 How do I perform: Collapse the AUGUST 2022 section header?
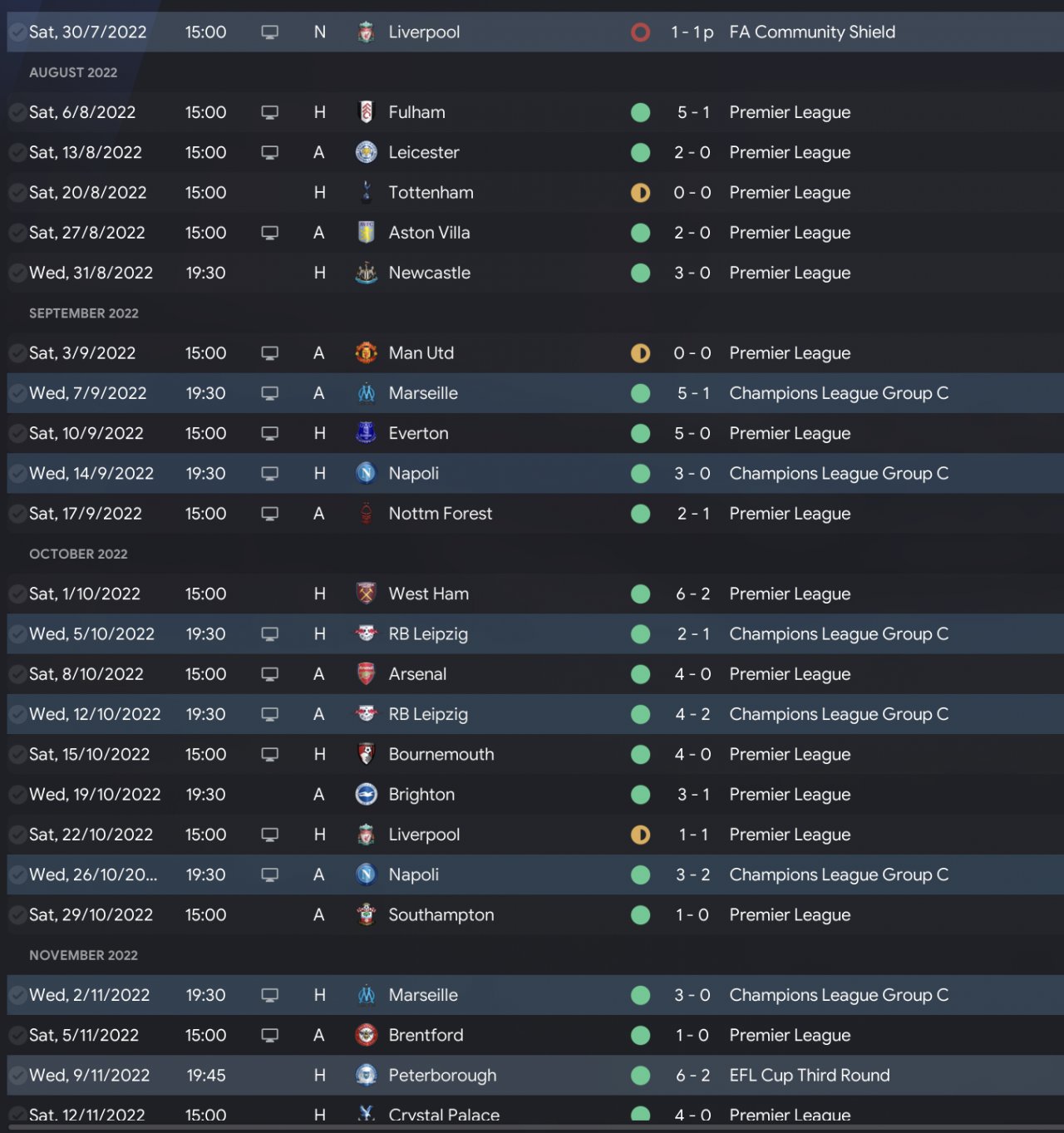[73, 72]
